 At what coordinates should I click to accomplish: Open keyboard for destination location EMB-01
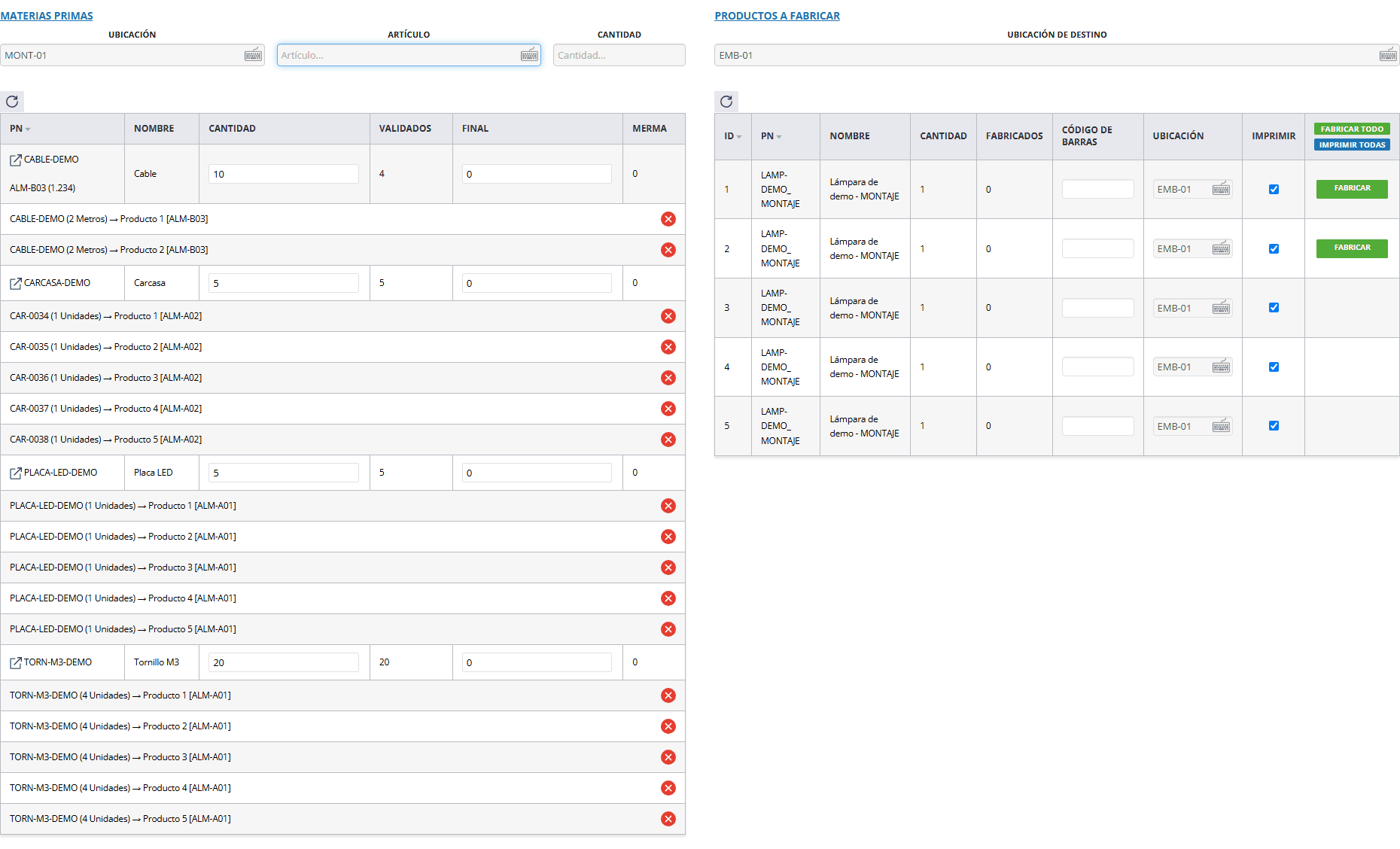coord(1388,55)
